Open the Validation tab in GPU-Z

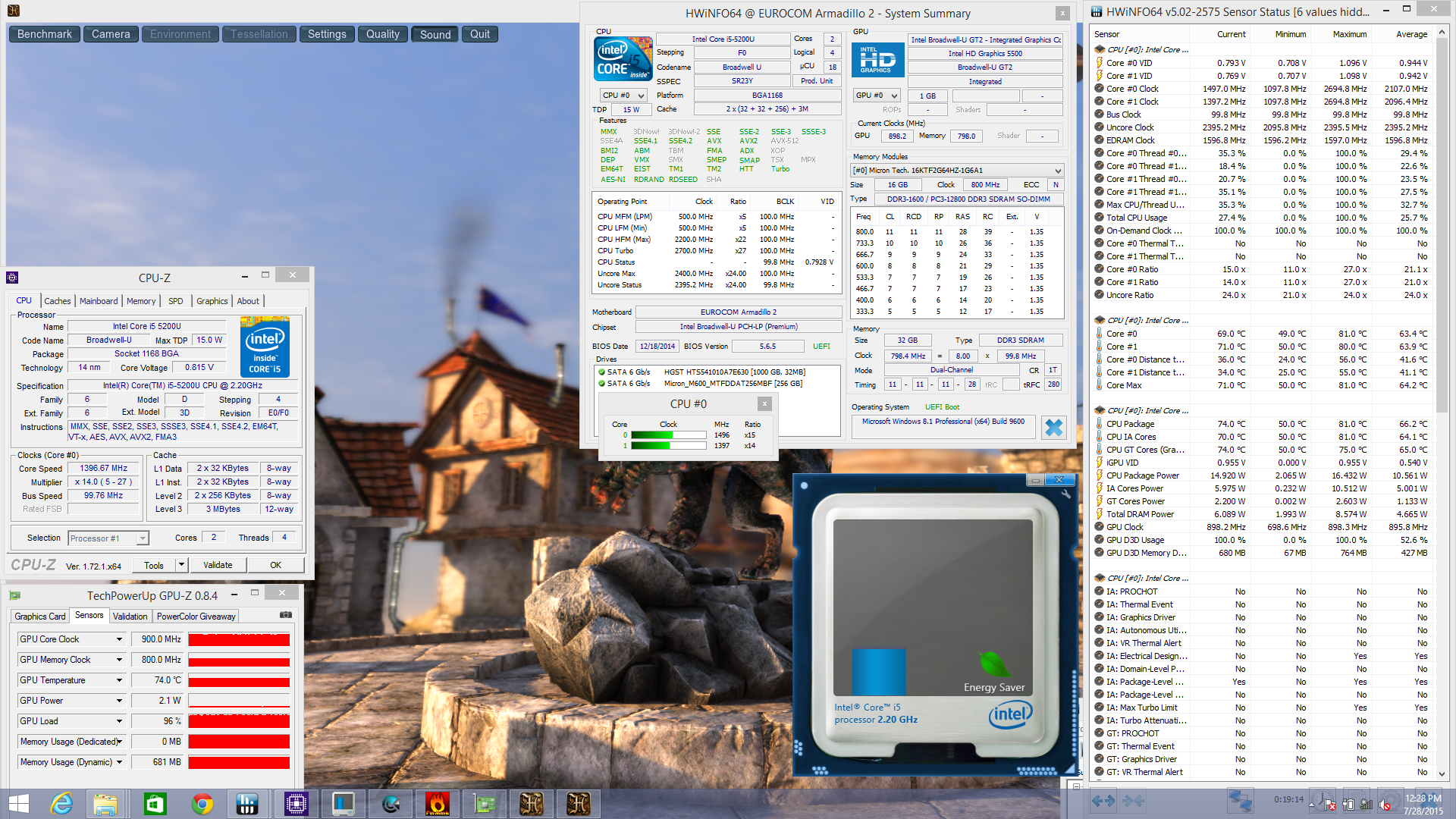[x=130, y=617]
